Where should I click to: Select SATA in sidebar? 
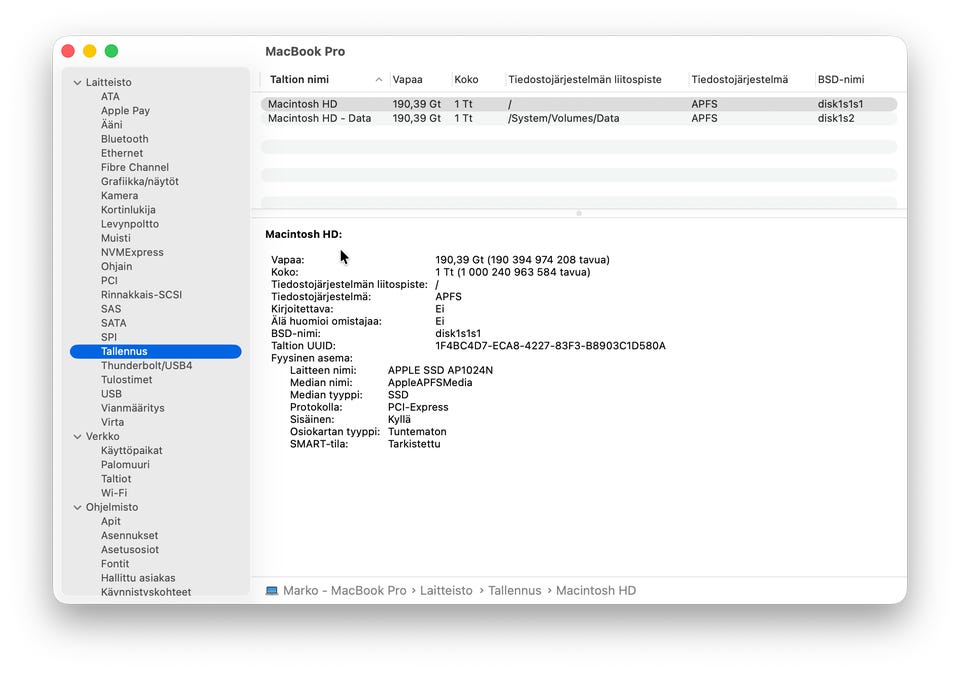point(113,323)
